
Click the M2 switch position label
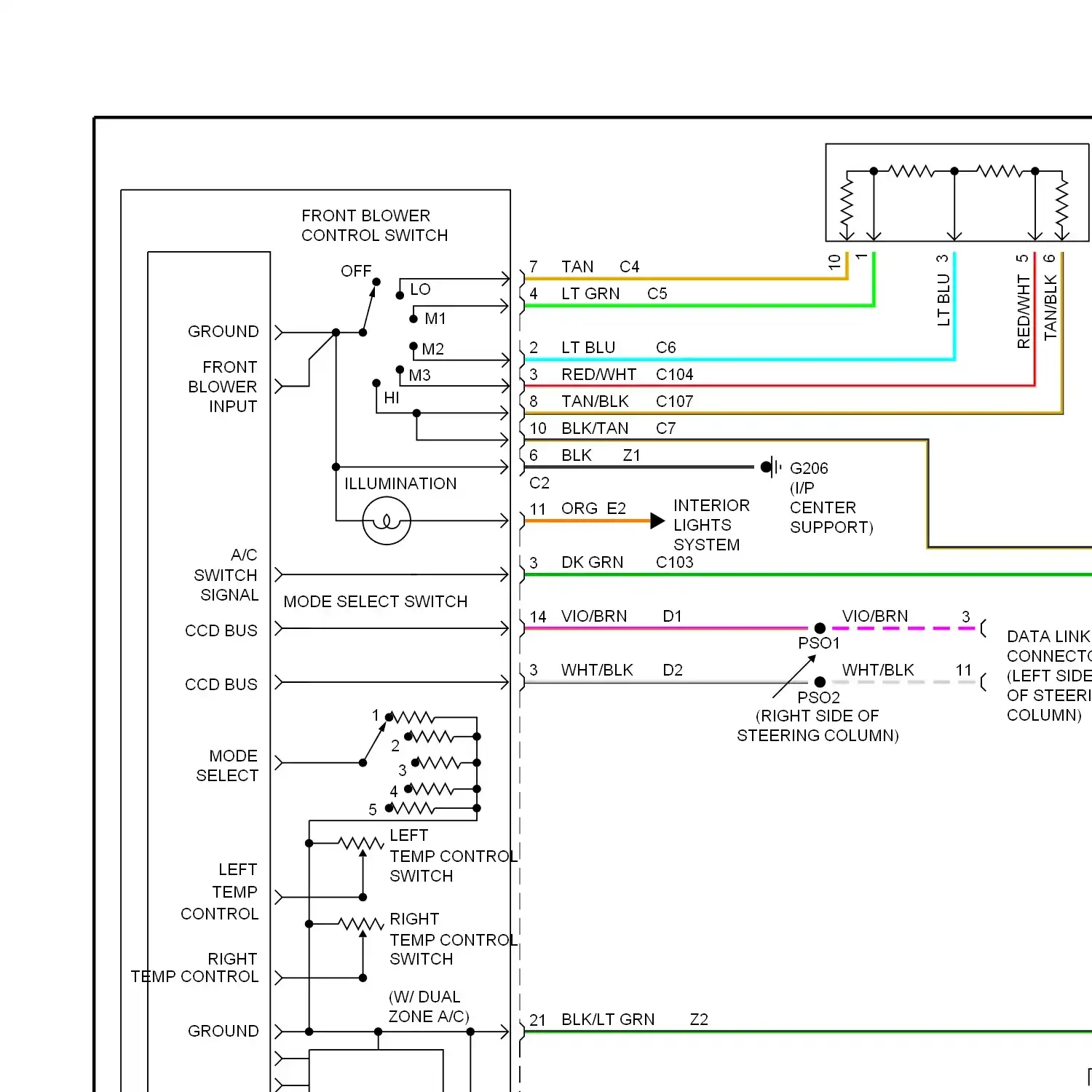coord(432,349)
